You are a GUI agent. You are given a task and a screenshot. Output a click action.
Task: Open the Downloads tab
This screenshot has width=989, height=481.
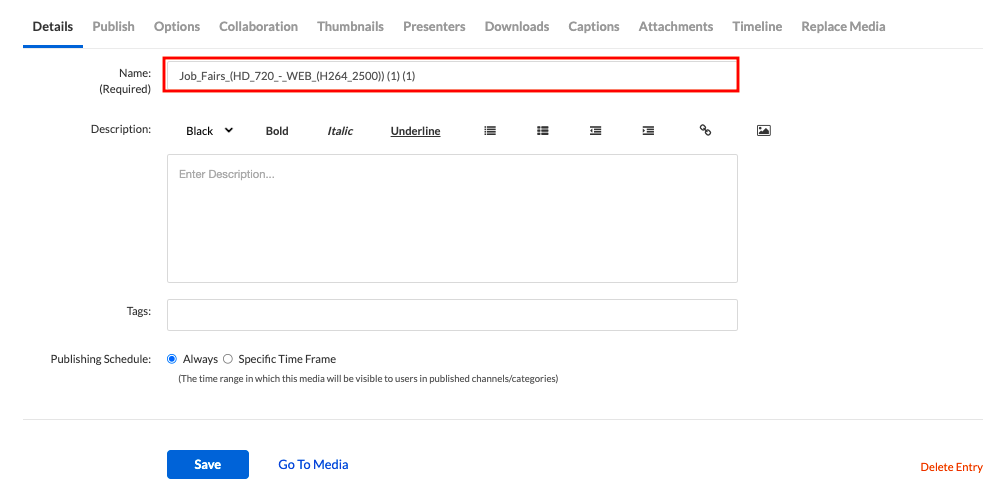517,26
